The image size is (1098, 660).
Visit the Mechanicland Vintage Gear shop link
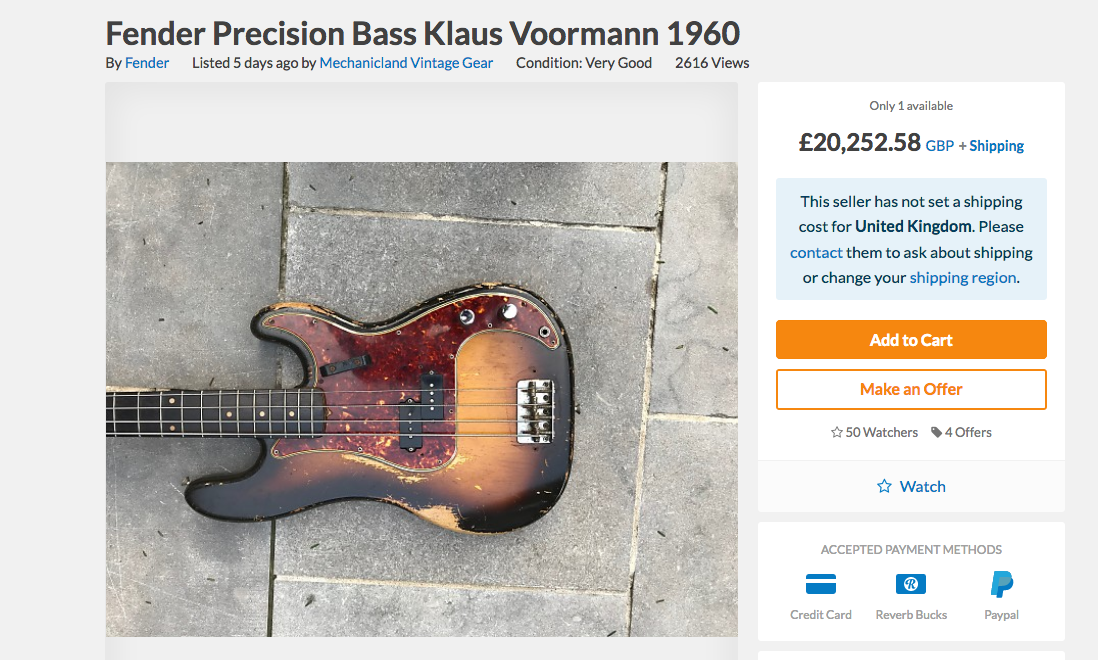click(406, 63)
